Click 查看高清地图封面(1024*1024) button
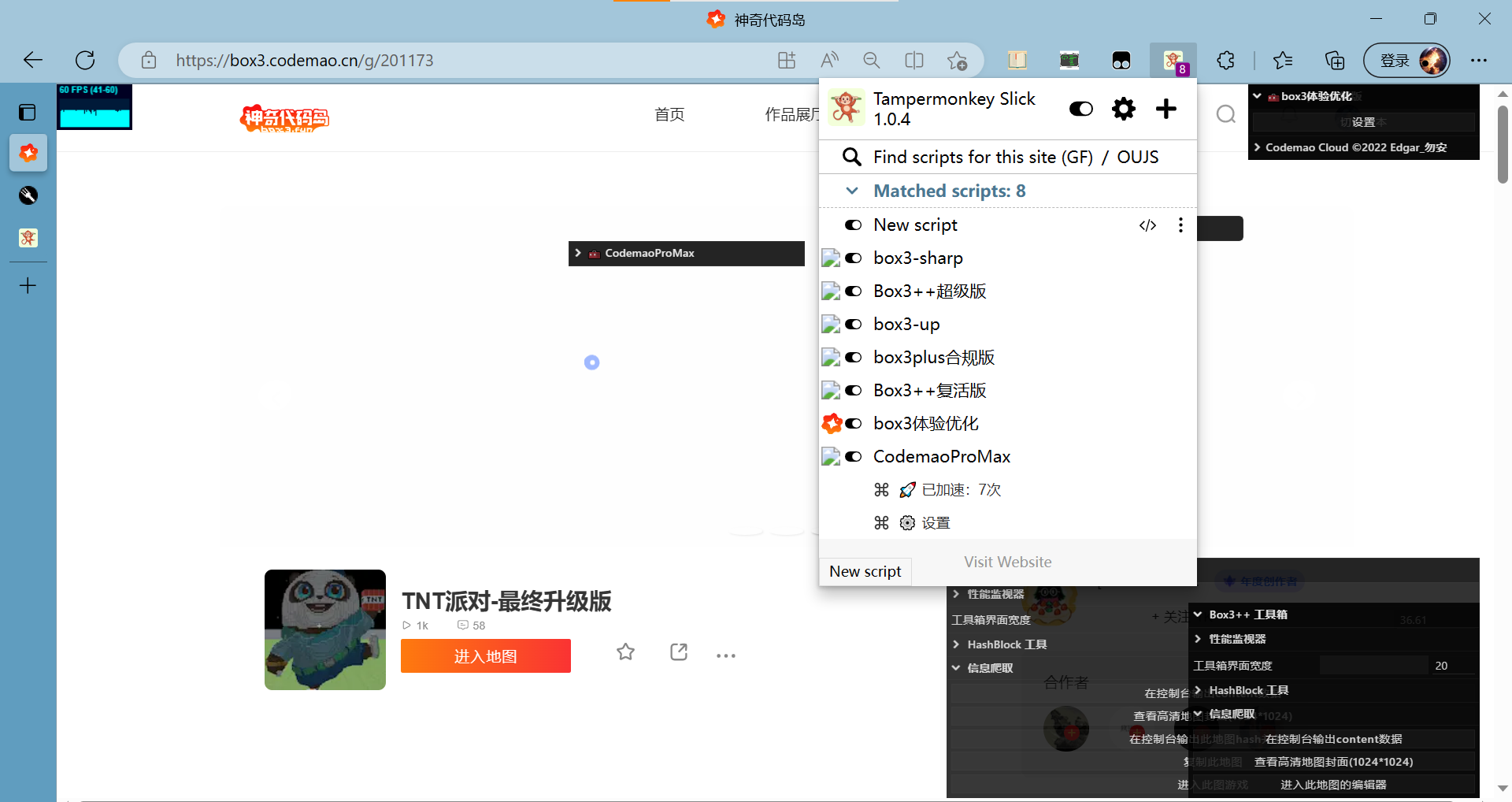The image size is (1512, 802). pos(1333,762)
